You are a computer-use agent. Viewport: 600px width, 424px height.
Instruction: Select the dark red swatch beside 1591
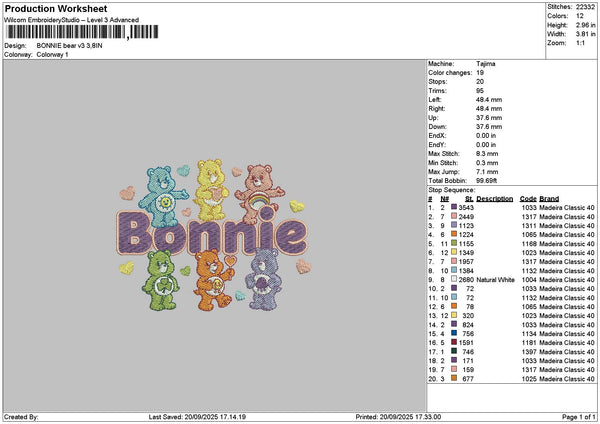click(454, 342)
